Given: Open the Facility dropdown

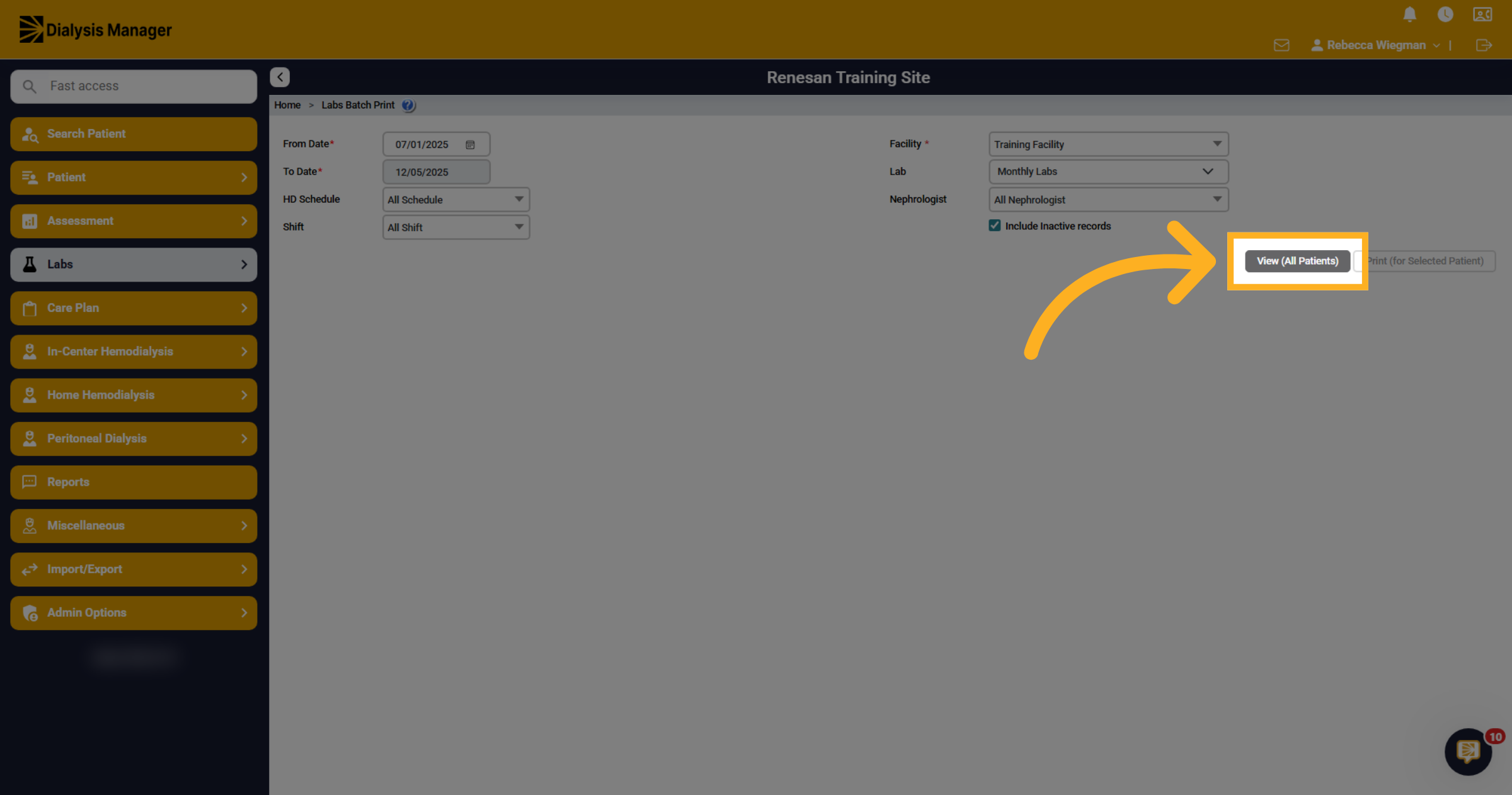Looking at the screenshot, I should coord(1109,144).
